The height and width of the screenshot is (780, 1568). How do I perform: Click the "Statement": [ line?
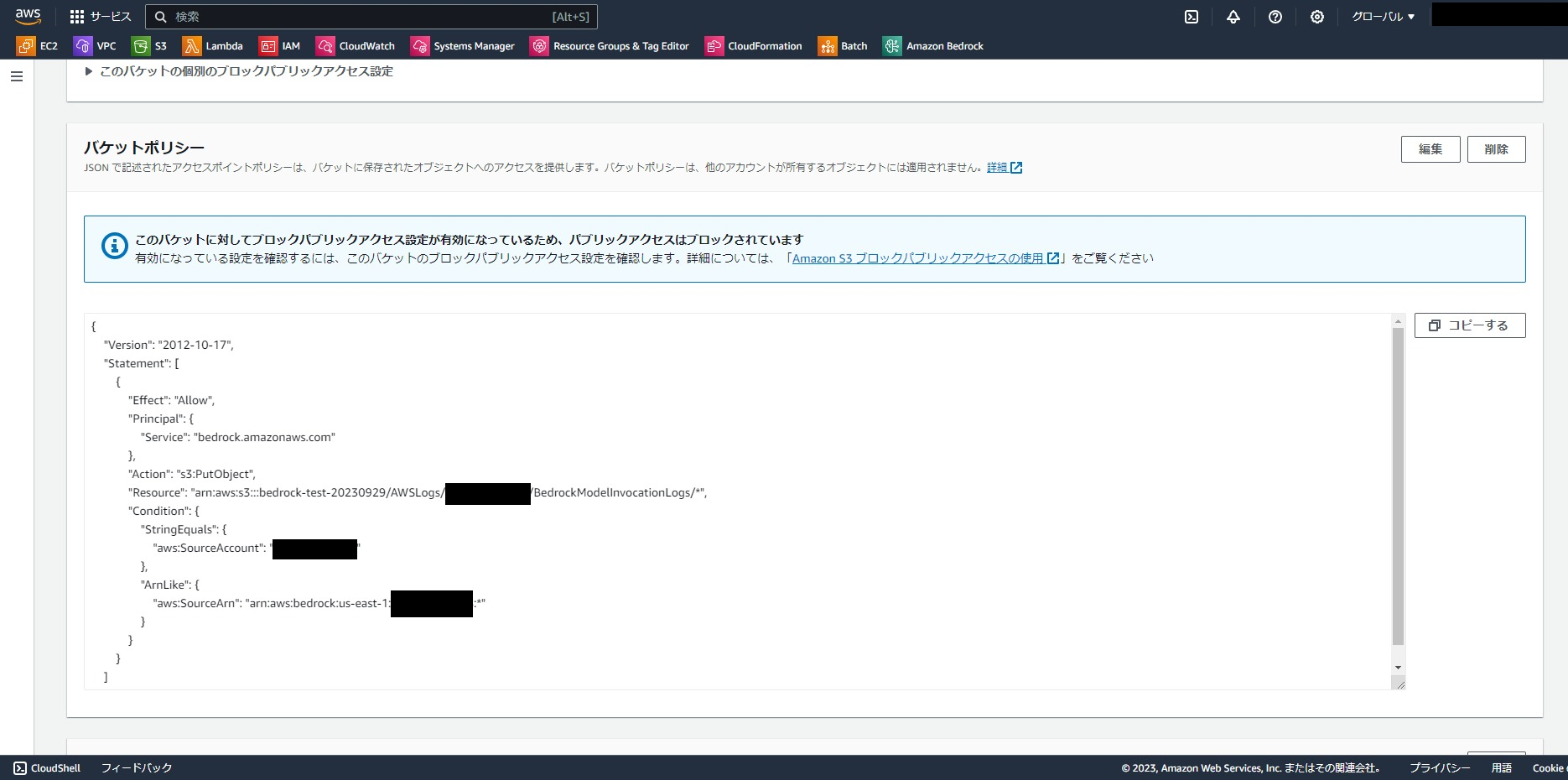(x=141, y=363)
